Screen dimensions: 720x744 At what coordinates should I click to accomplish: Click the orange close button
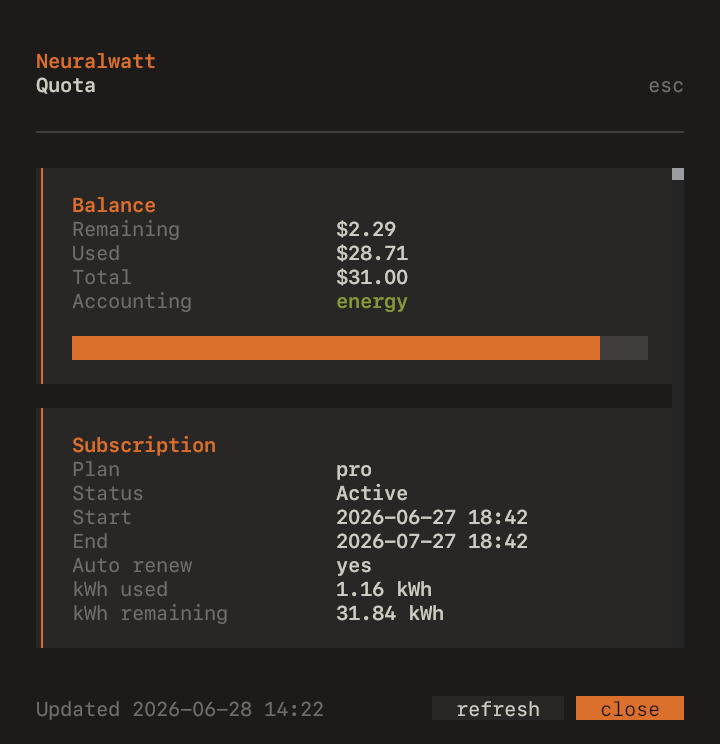pyautogui.click(x=630, y=708)
